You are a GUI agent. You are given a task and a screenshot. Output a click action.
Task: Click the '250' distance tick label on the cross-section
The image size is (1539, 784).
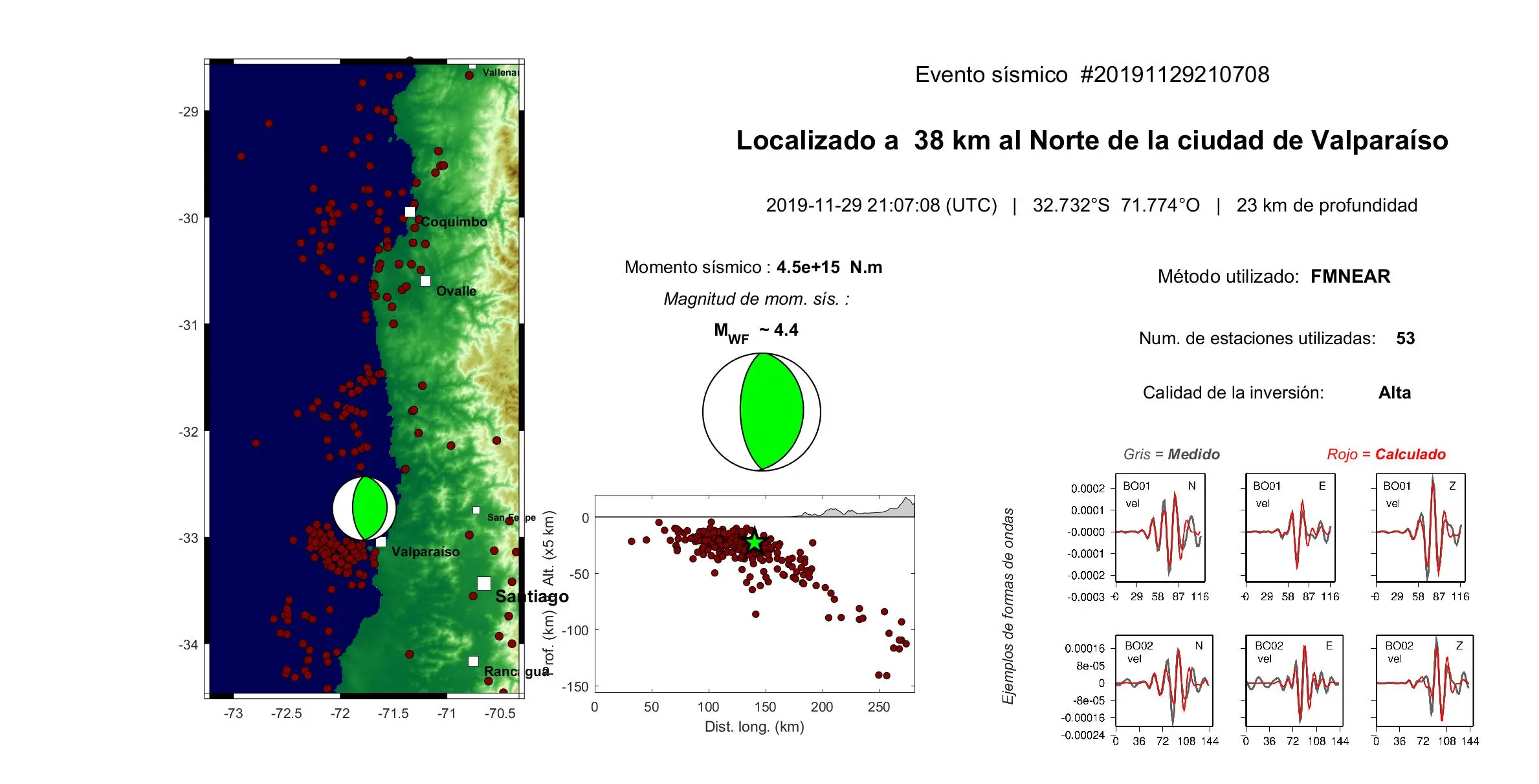point(878,707)
